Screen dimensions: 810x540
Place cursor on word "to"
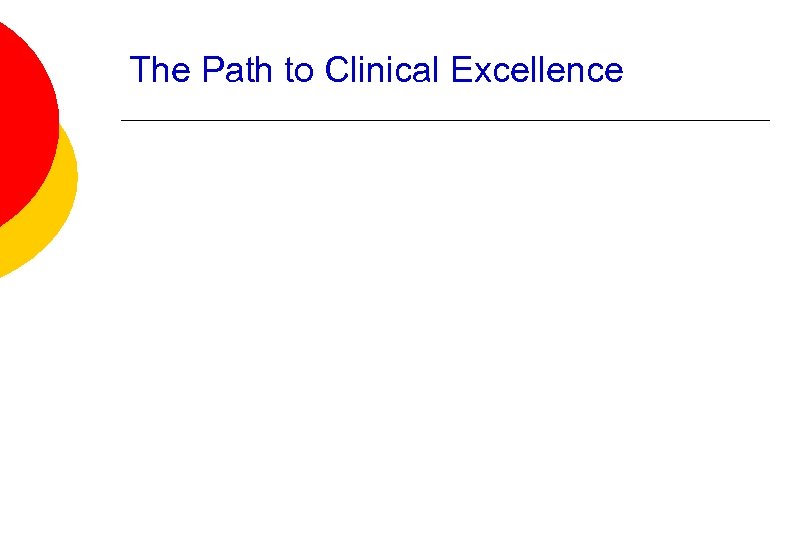click(300, 71)
